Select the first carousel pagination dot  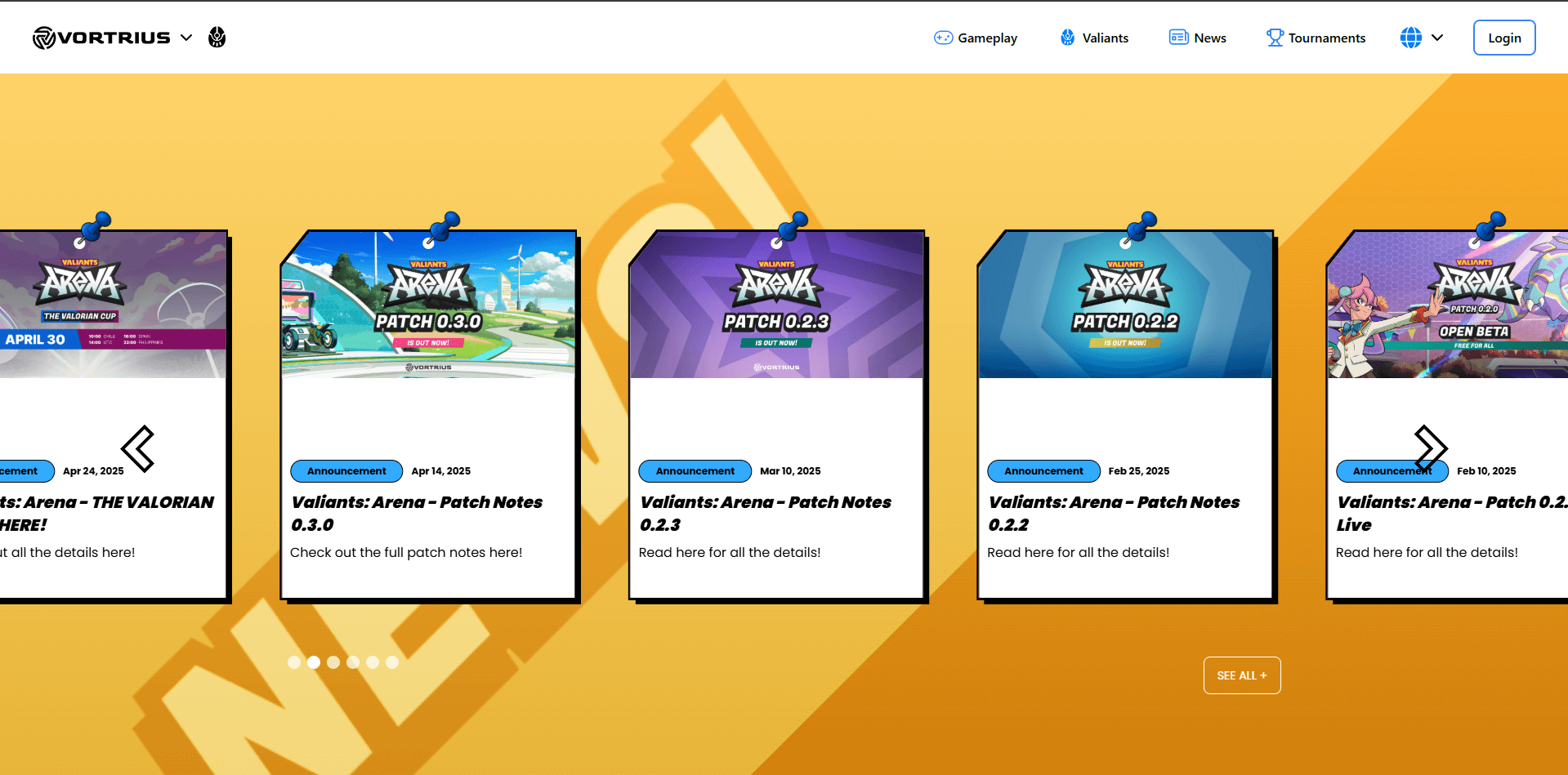[294, 662]
